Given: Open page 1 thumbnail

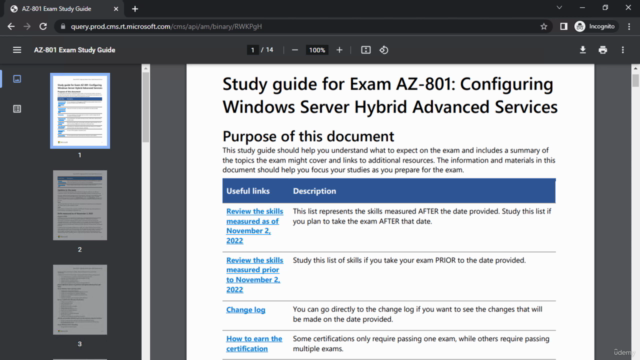Looking at the screenshot, I should tap(80, 111).
